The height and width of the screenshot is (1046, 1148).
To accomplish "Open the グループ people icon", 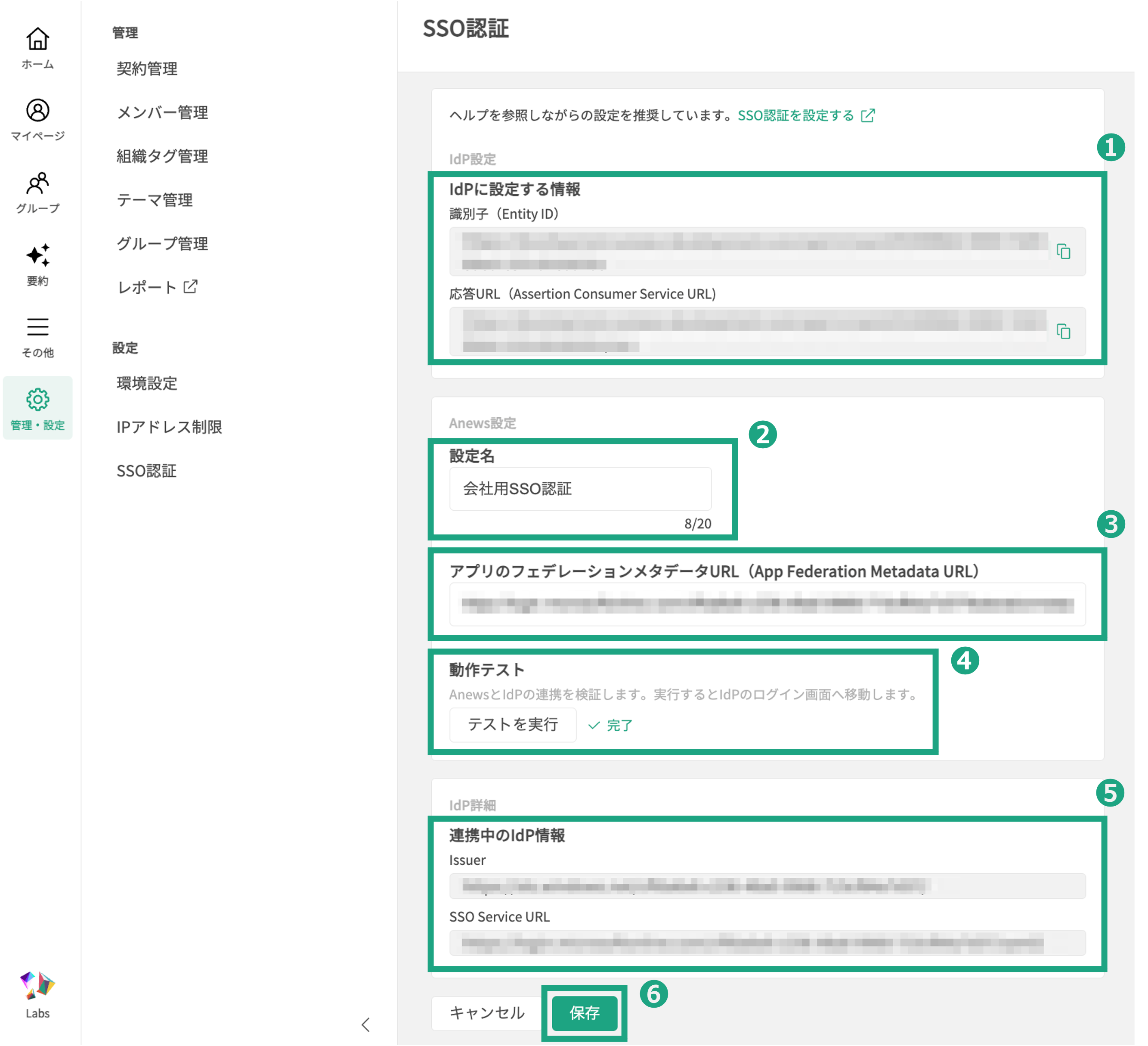I will coord(37,183).
